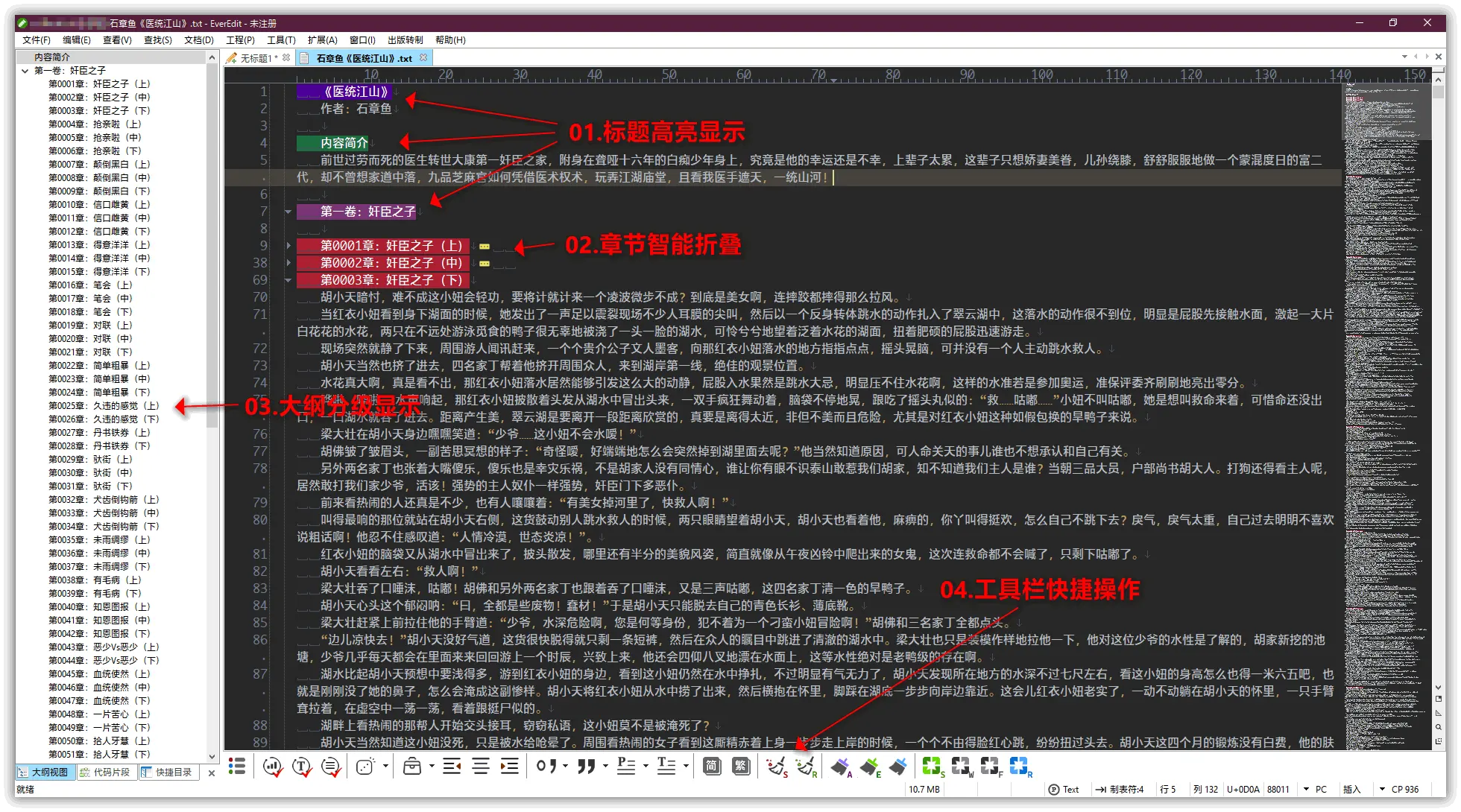Click the puzzle icon labeled F
Screen dimensions: 1461x812
pyautogui.click(x=991, y=767)
